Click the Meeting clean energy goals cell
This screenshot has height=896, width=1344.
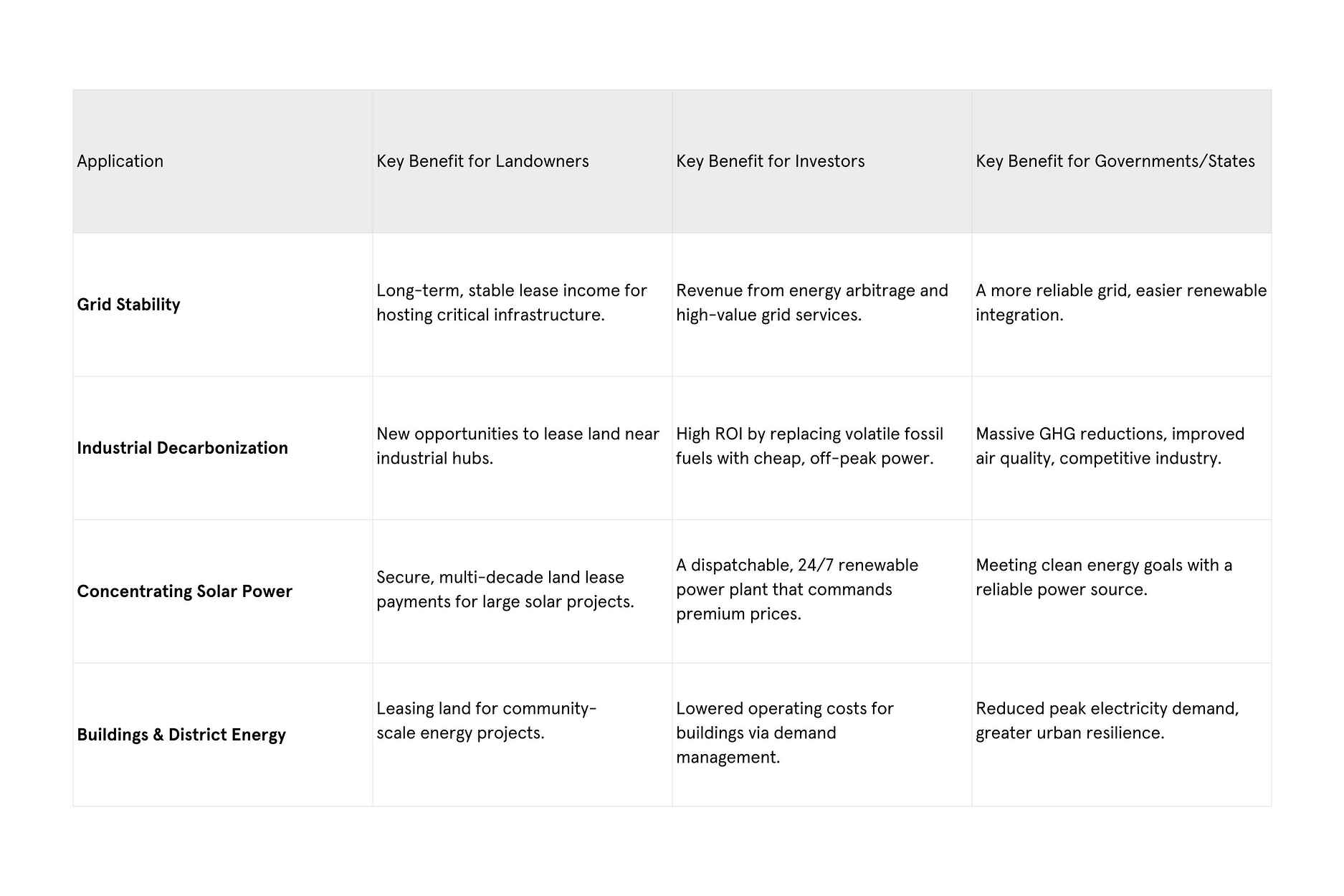[1103, 577]
